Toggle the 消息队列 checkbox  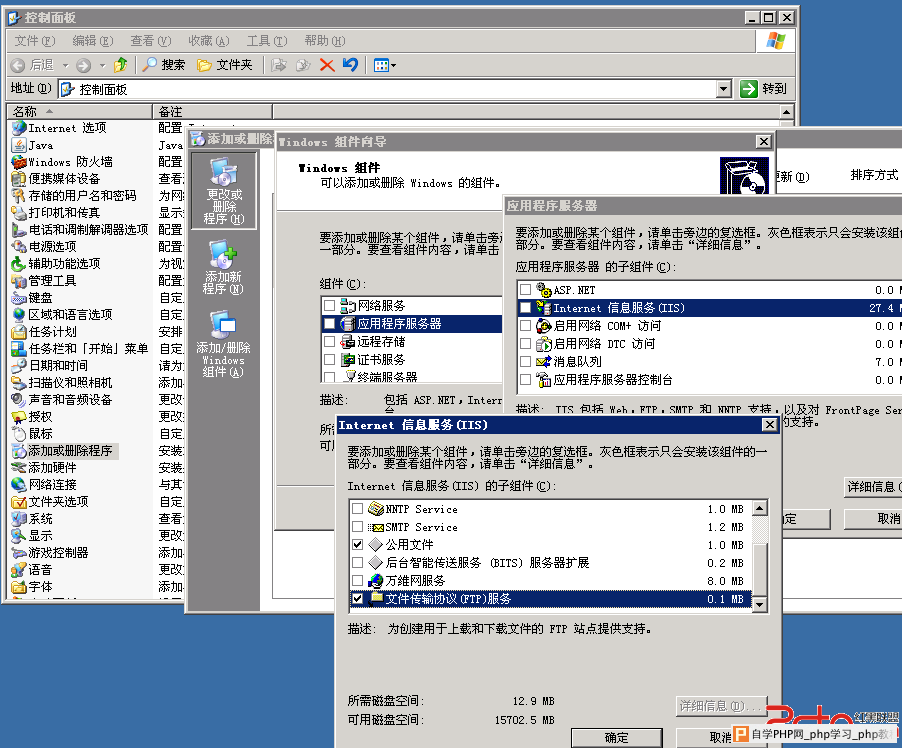pos(525,361)
